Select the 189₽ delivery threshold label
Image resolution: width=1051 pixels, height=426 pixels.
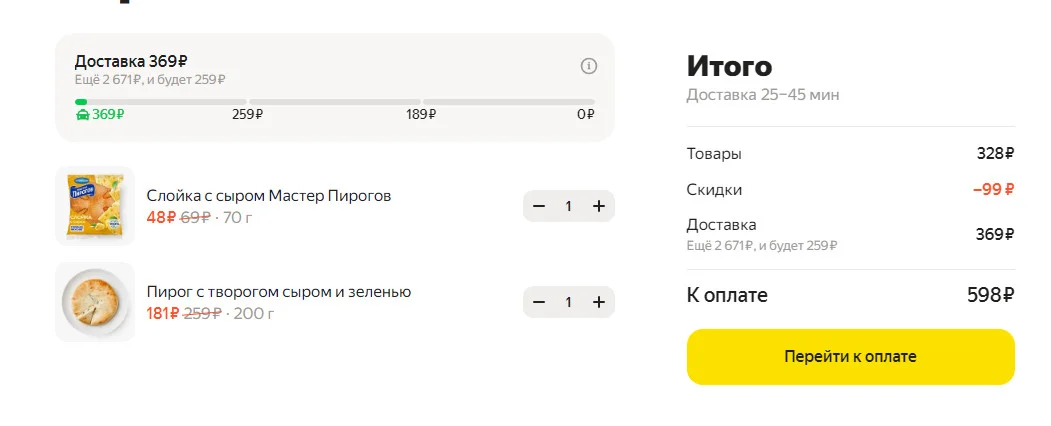click(x=421, y=115)
